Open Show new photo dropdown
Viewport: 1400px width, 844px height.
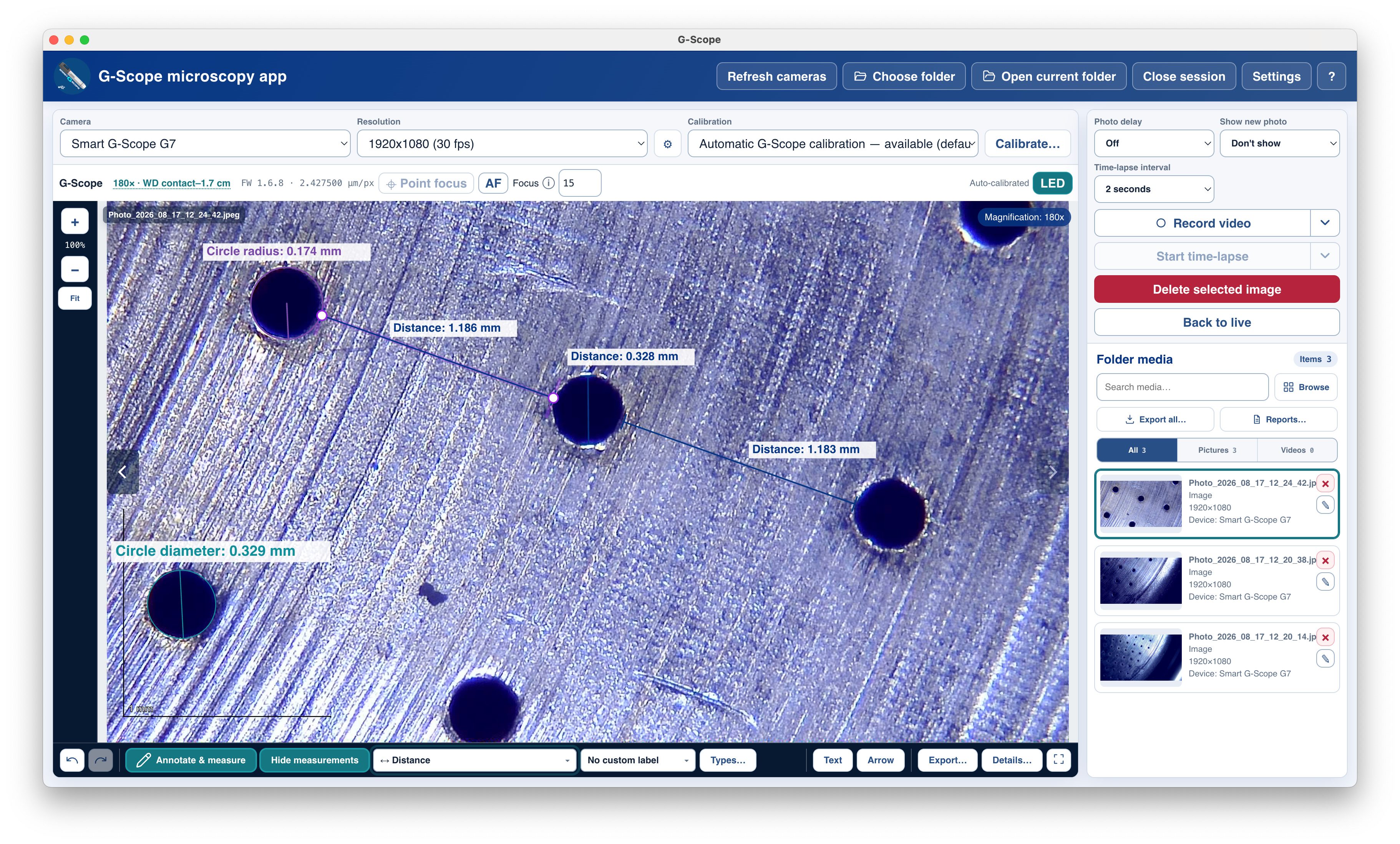pyautogui.click(x=1279, y=143)
